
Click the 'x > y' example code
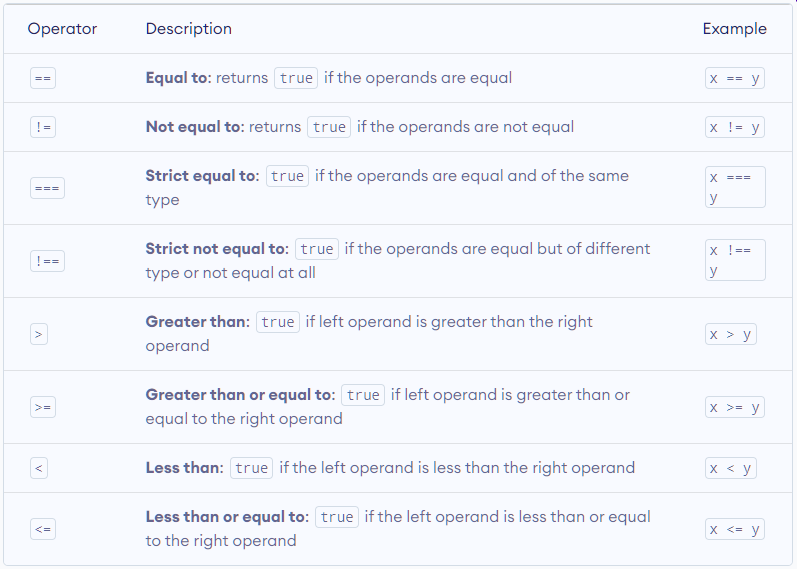point(730,334)
